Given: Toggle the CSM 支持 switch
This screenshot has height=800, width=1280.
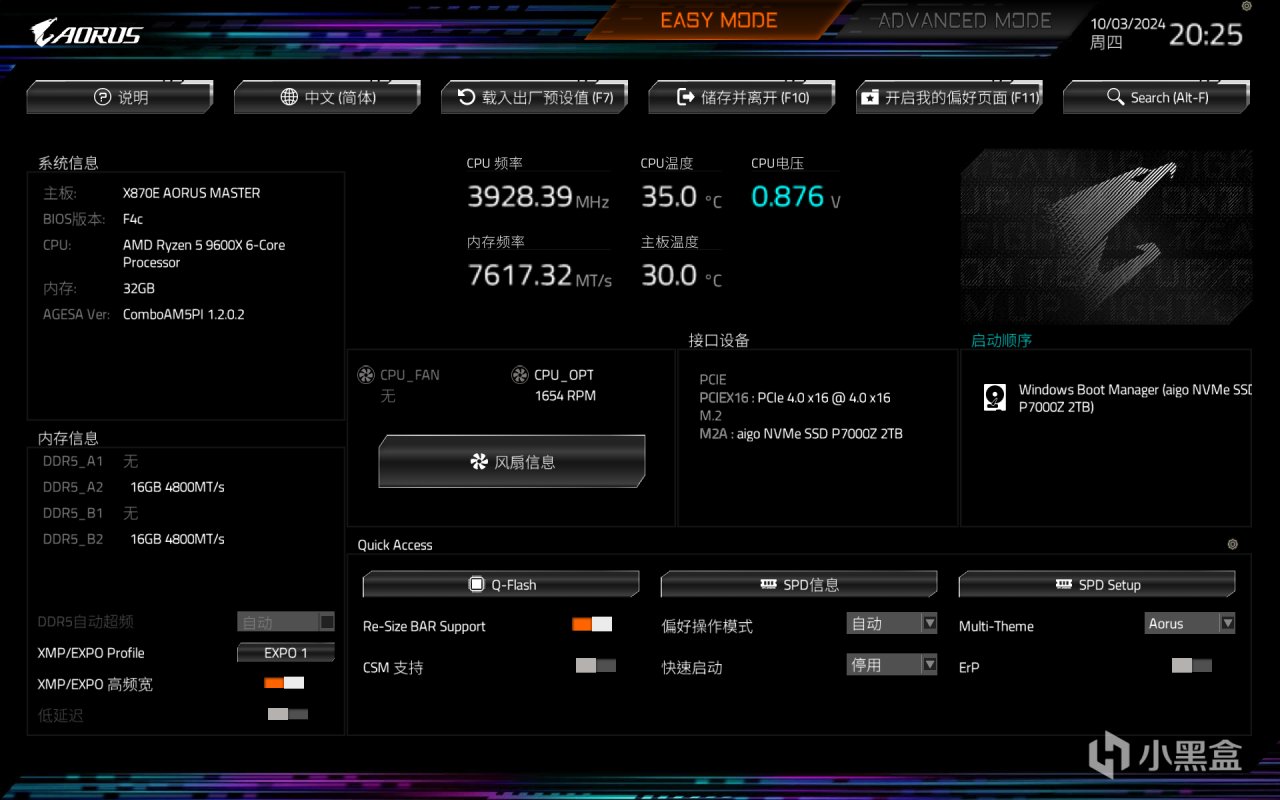Looking at the screenshot, I should point(596,666).
